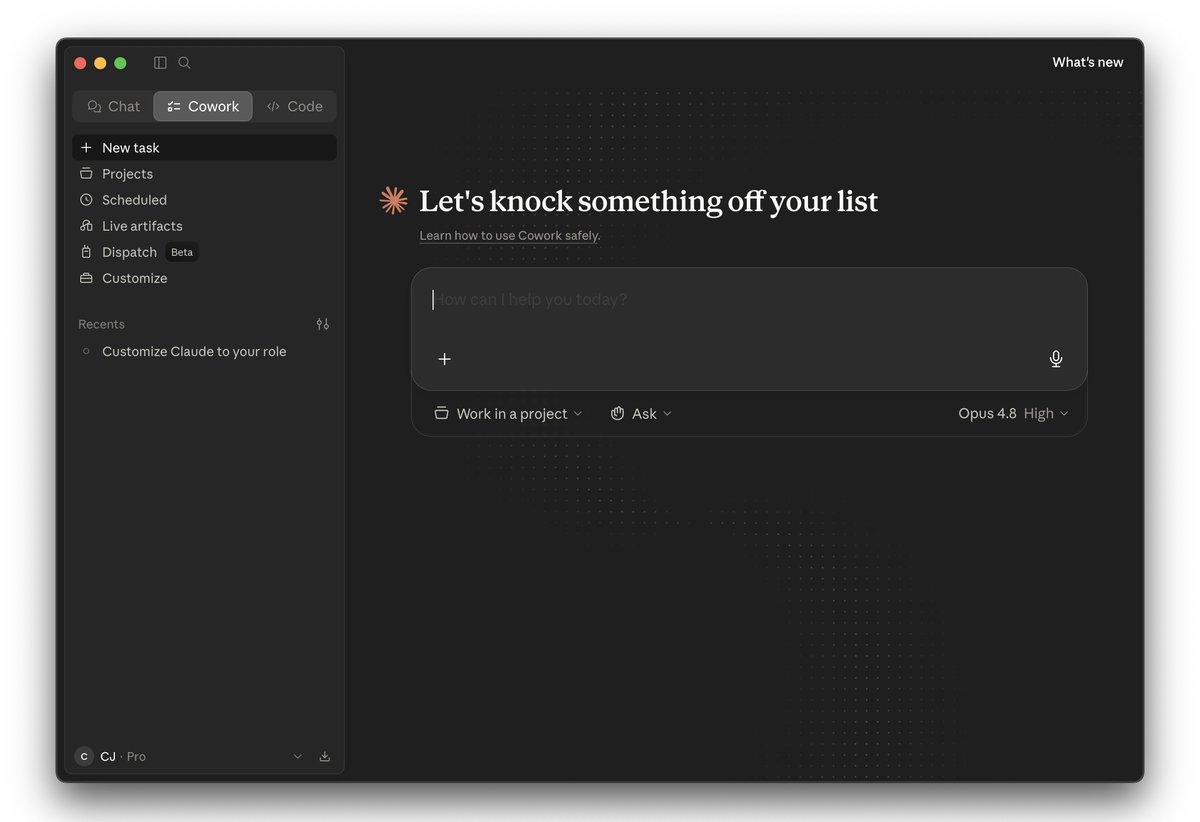Click the orange Claude starburst logo
Screen dimensions: 1200x822
(394, 201)
